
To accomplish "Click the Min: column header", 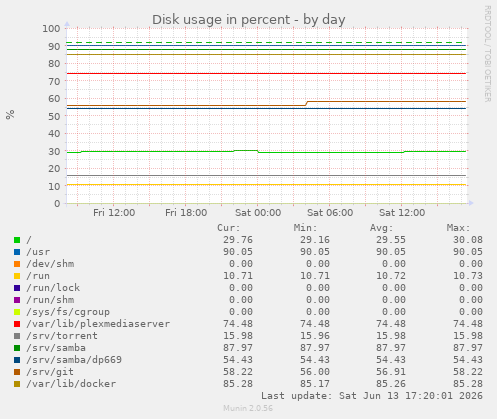I will (305, 228).
